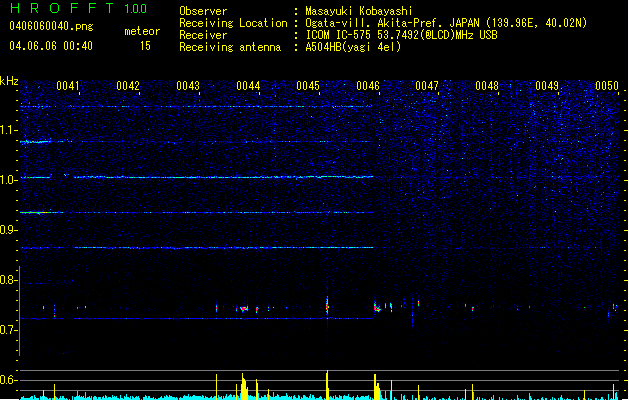Click the 0.8 kHz axis label

[x=8, y=280]
